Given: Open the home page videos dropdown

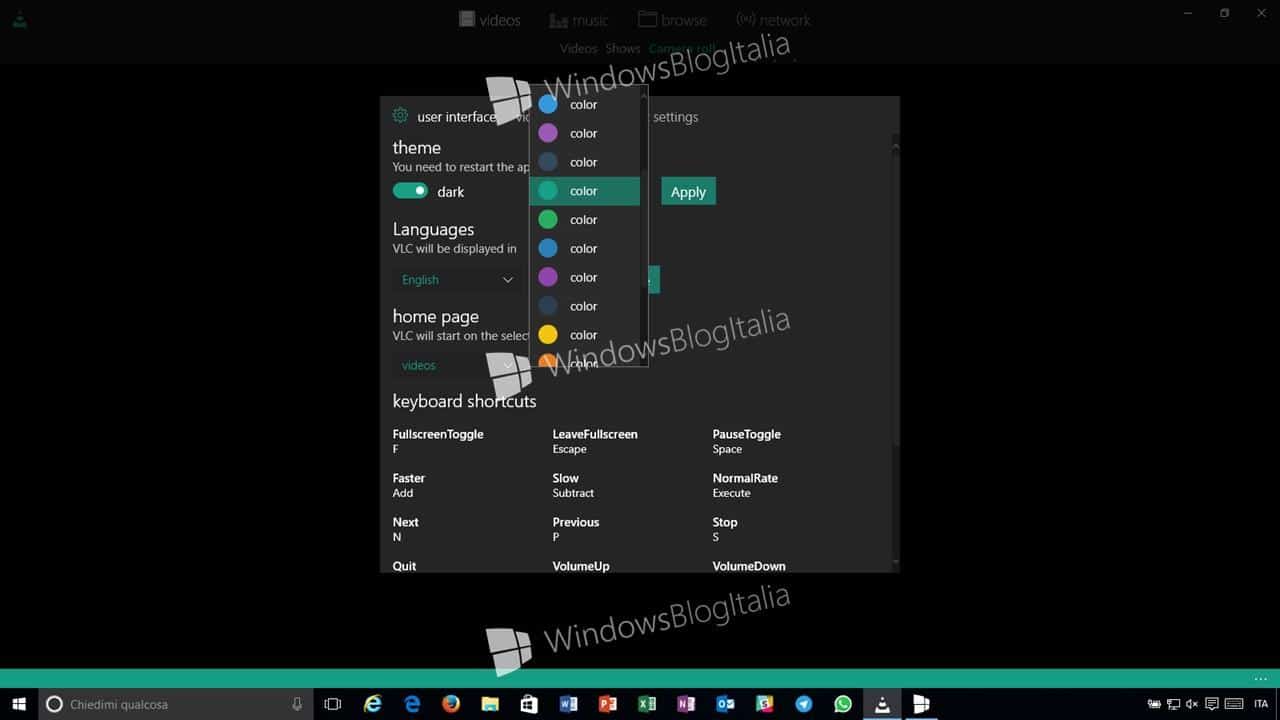Looking at the screenshot, I should (x=457, y=365).
